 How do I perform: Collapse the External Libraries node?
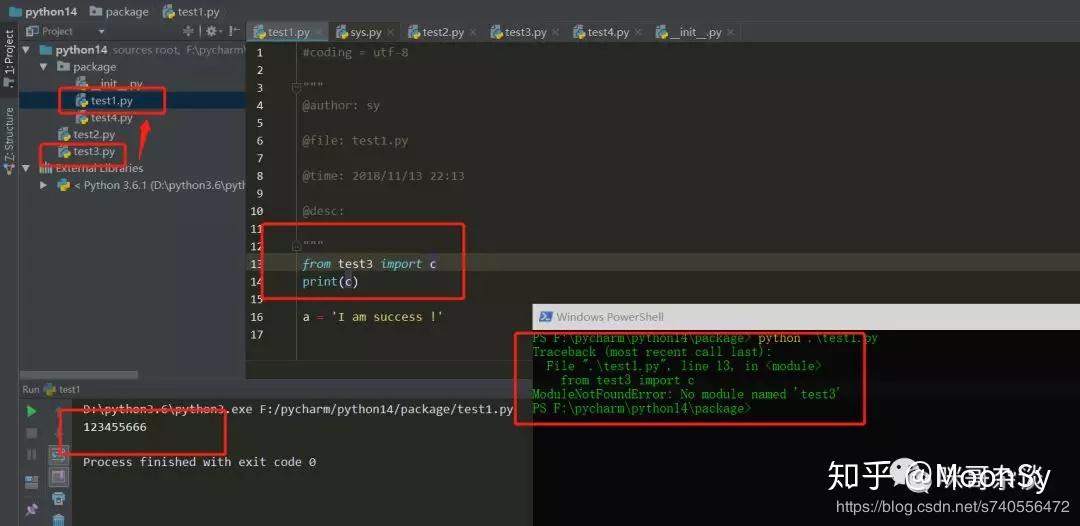pos(27,168)
